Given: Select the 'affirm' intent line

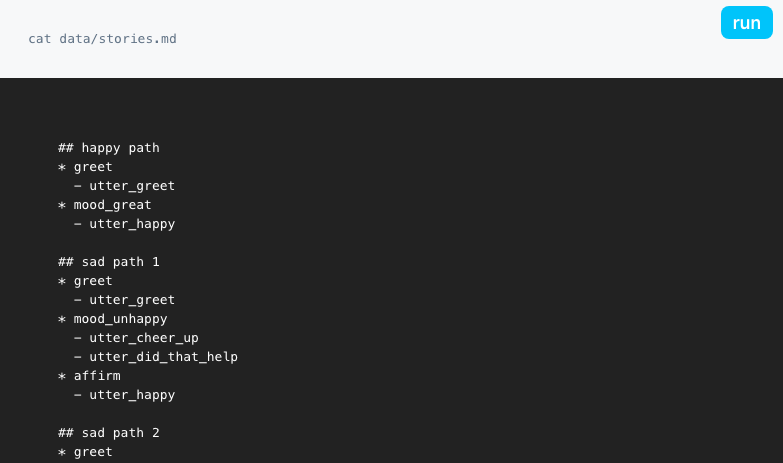Looking at the screenshot, I should (x=97, y=376).
